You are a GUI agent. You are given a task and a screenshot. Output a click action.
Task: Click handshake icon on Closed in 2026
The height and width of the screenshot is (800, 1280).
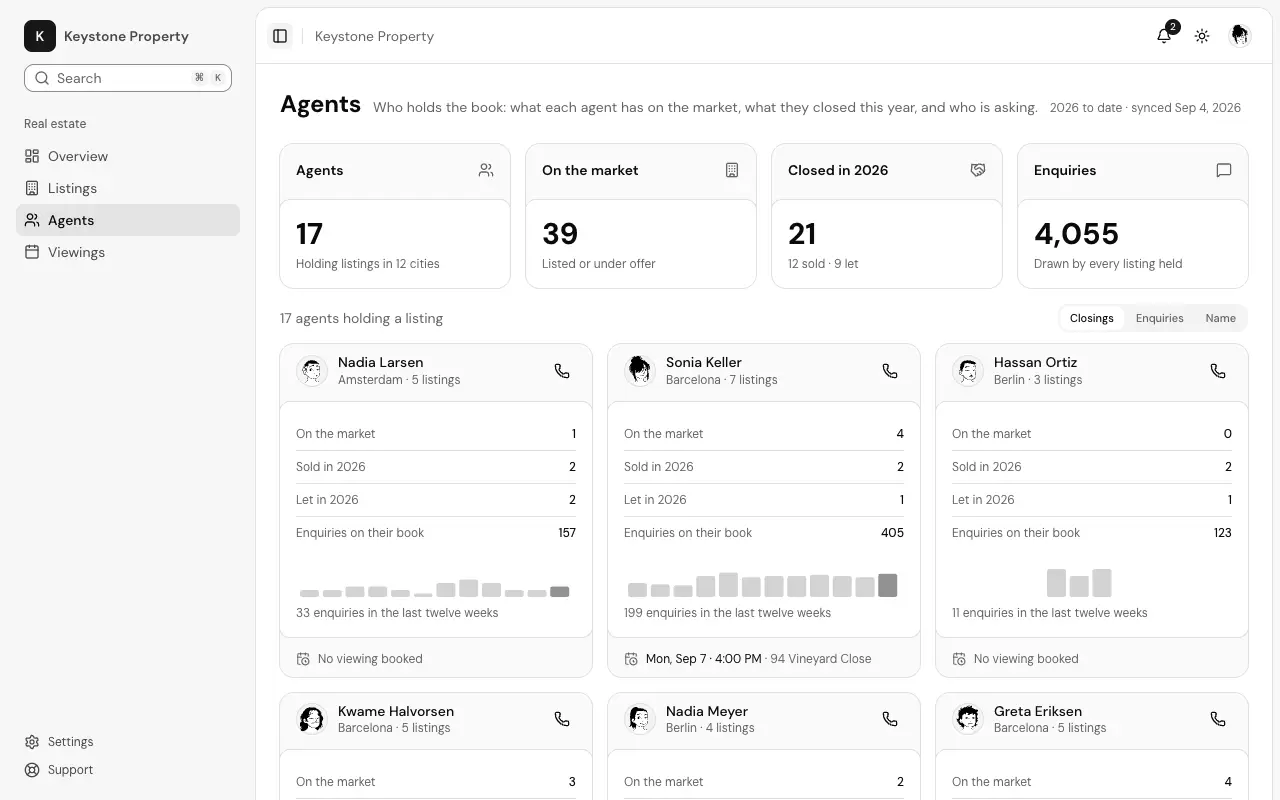978,170
